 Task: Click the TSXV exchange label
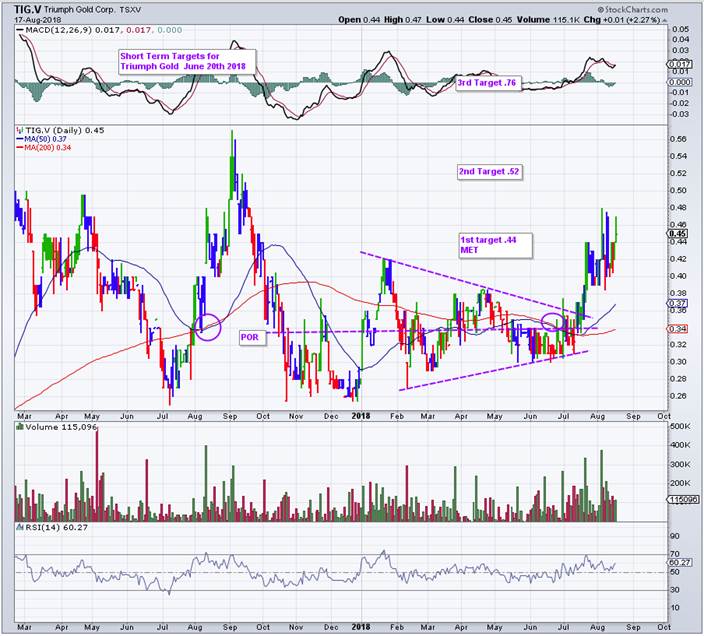pos(132,10)
